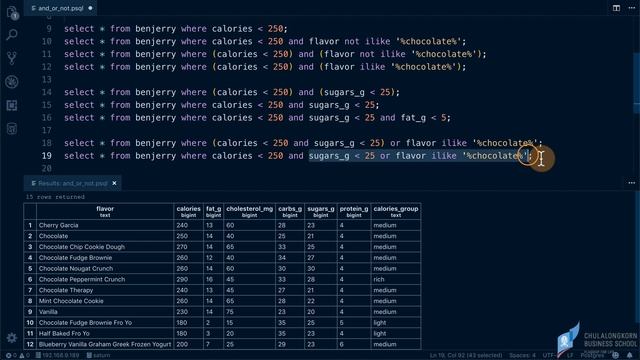Screen dimensions: 640x360
Task: Click the protein_g column header
Action: [354, 211]
